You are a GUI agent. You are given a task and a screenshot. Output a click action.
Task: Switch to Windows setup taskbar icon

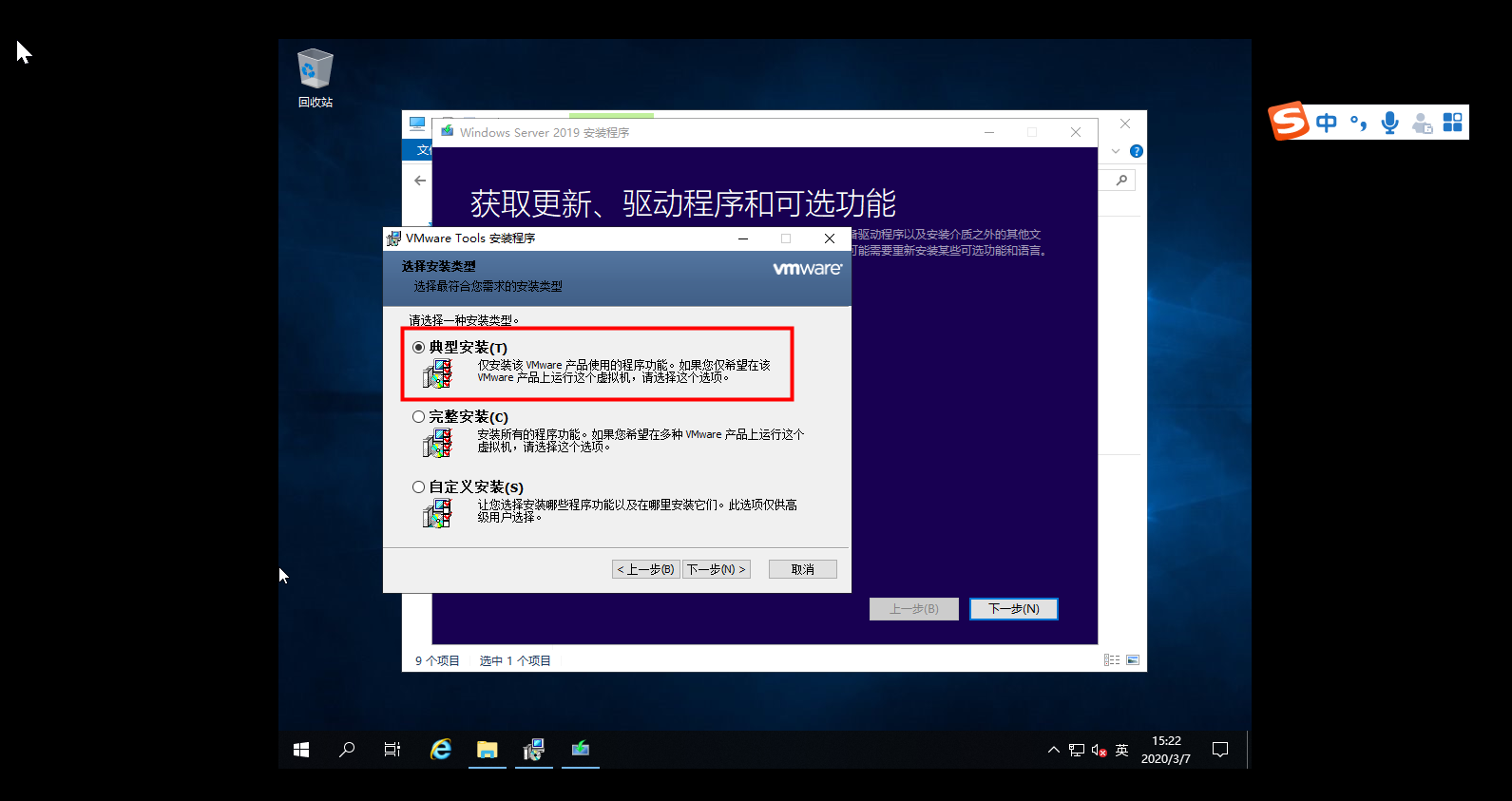pos(581,750)
